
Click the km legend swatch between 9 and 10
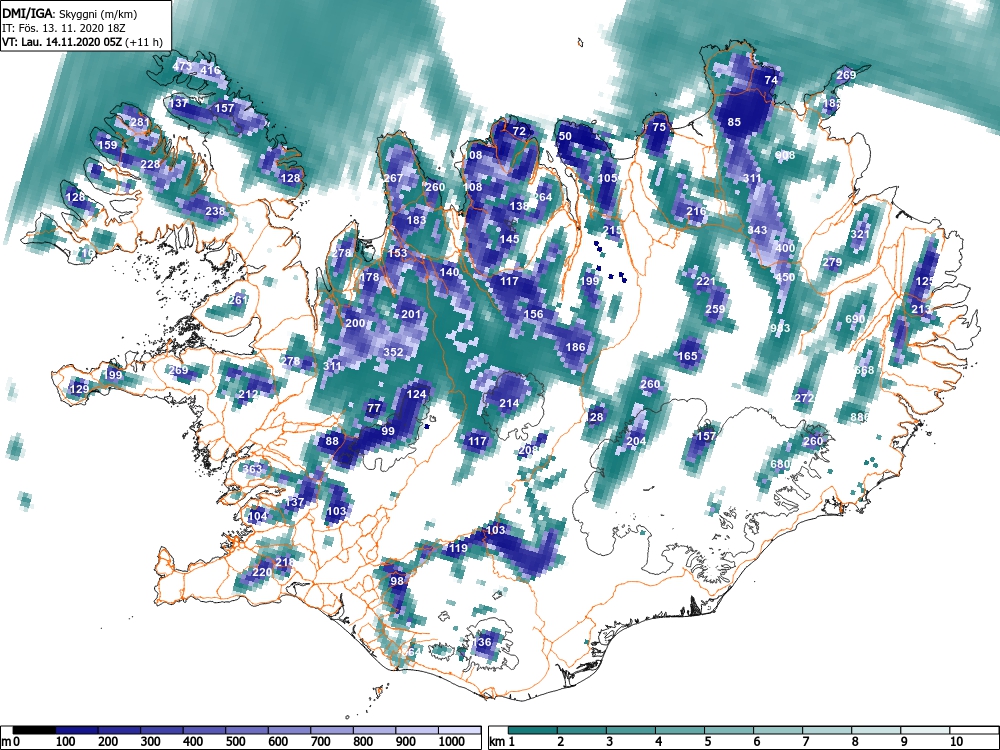click(x=925, y=731)
